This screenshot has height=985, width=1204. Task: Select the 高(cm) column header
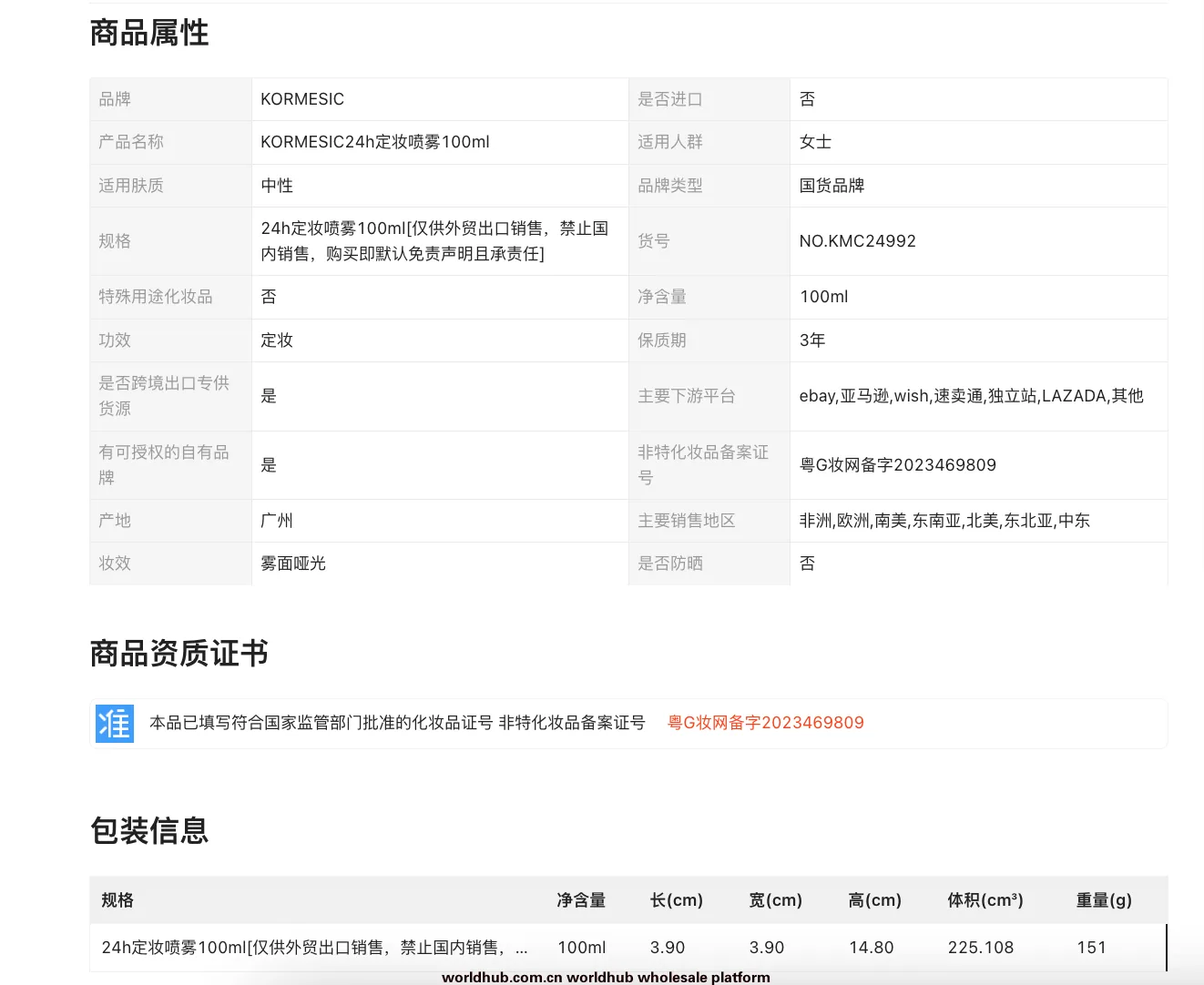click(x=875, y=900)
